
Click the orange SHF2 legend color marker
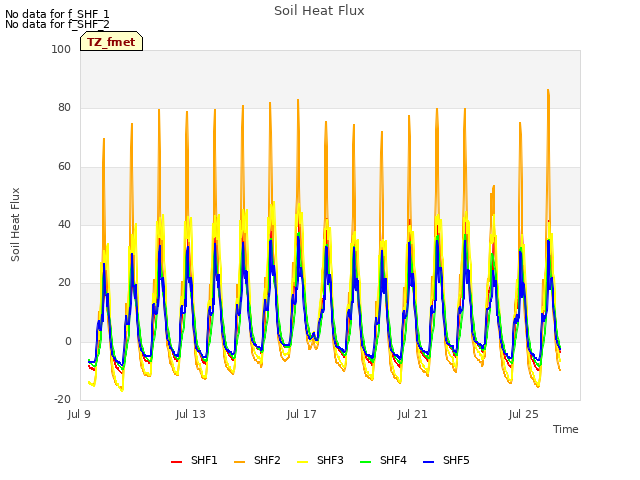point(240,462)
